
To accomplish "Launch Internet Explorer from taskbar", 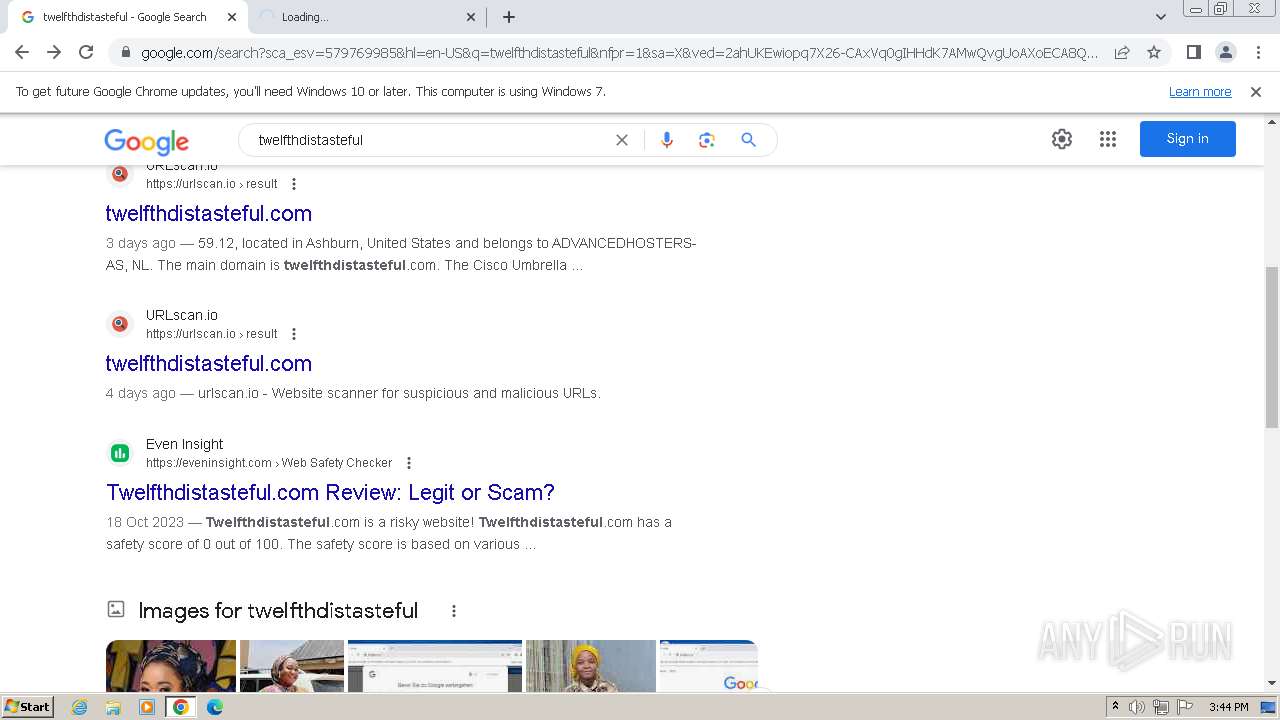I will pos(80,707).
